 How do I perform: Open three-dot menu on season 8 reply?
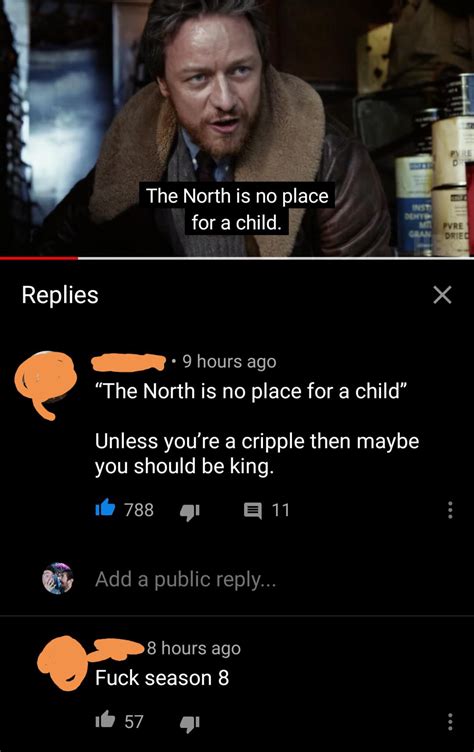[450, 721]
